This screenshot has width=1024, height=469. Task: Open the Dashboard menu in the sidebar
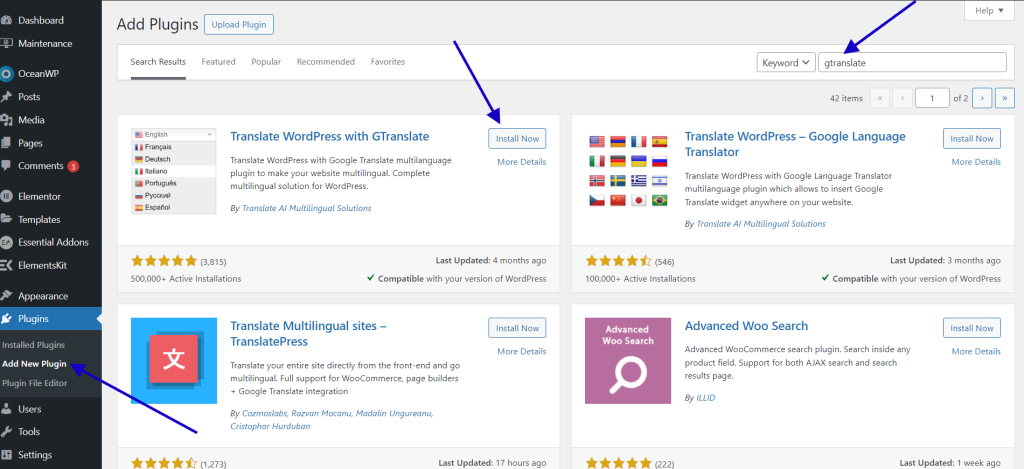[x=40, y=20]
